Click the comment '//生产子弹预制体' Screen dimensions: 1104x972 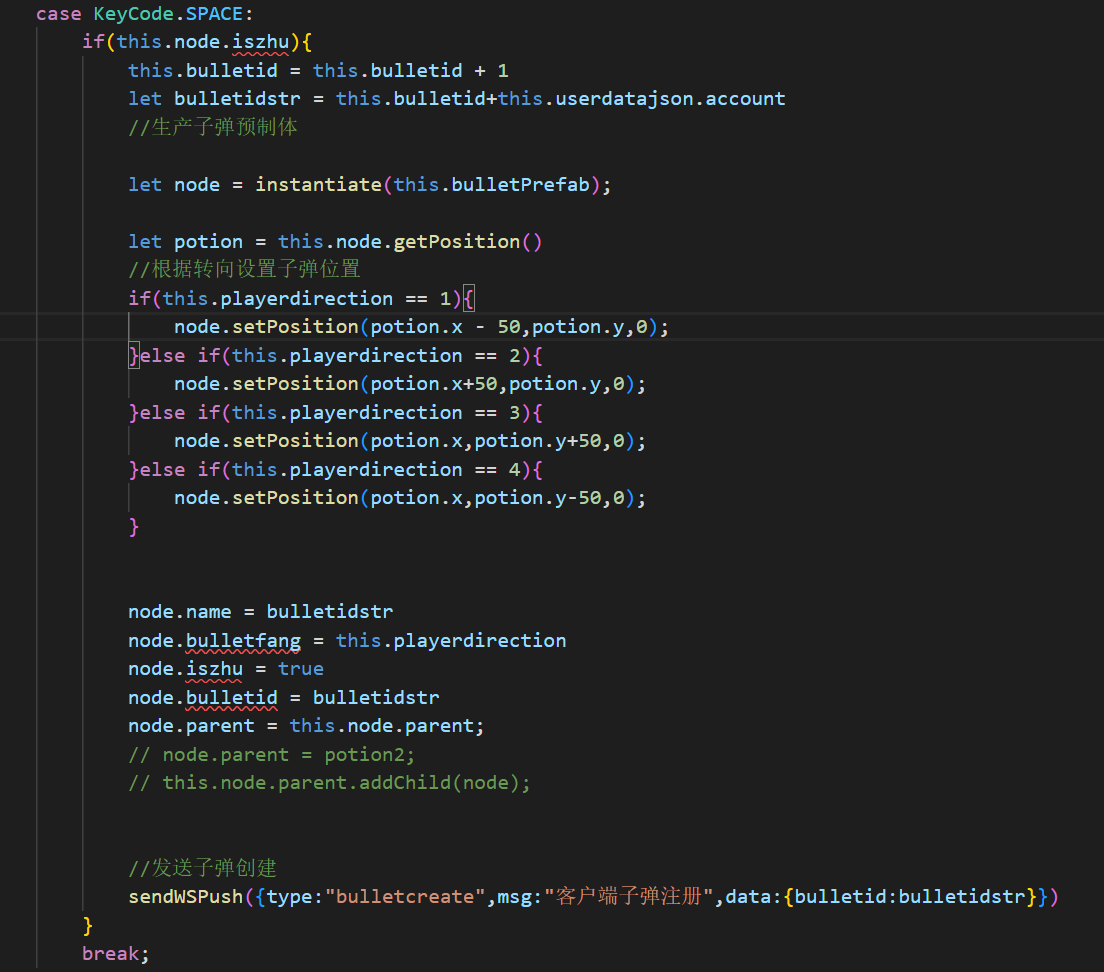(213, 127)
